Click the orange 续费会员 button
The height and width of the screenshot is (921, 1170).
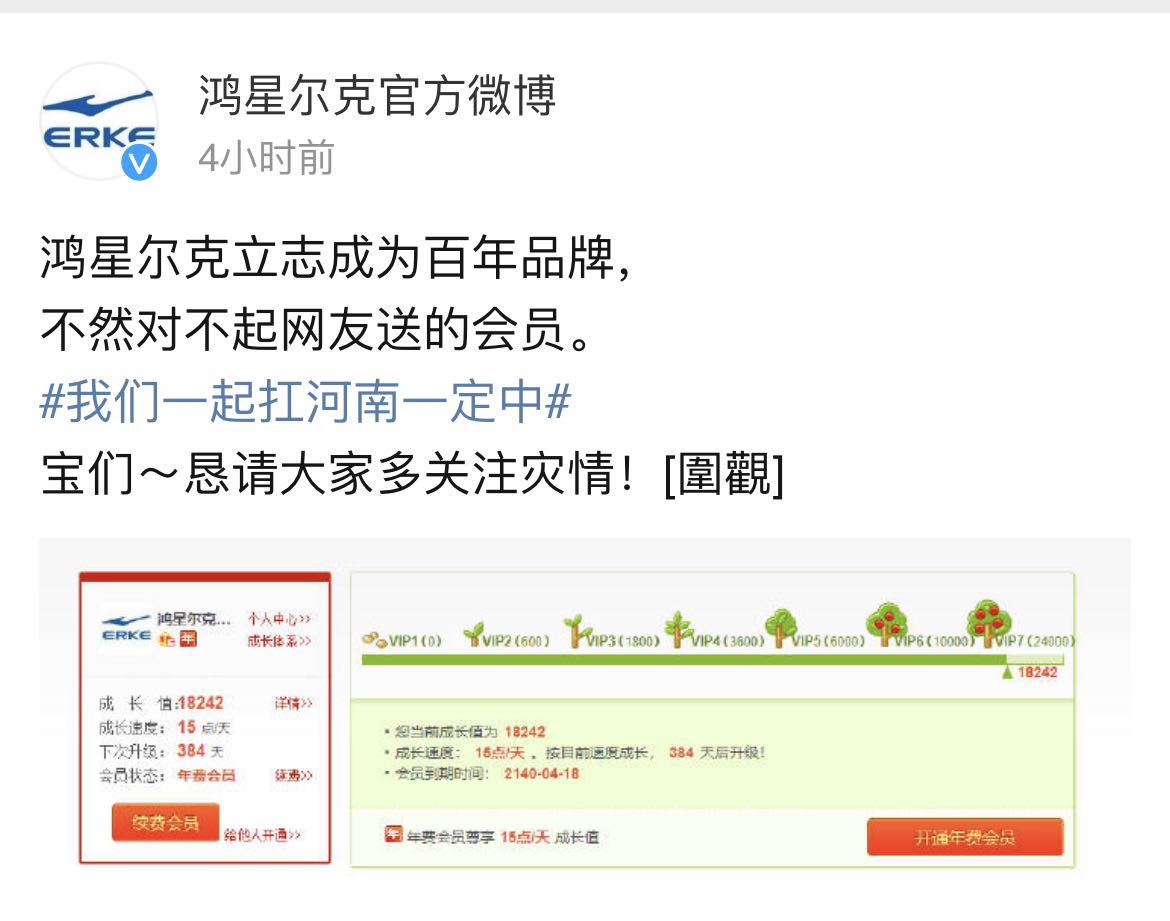pyautogui.click(x=166, y=822)
